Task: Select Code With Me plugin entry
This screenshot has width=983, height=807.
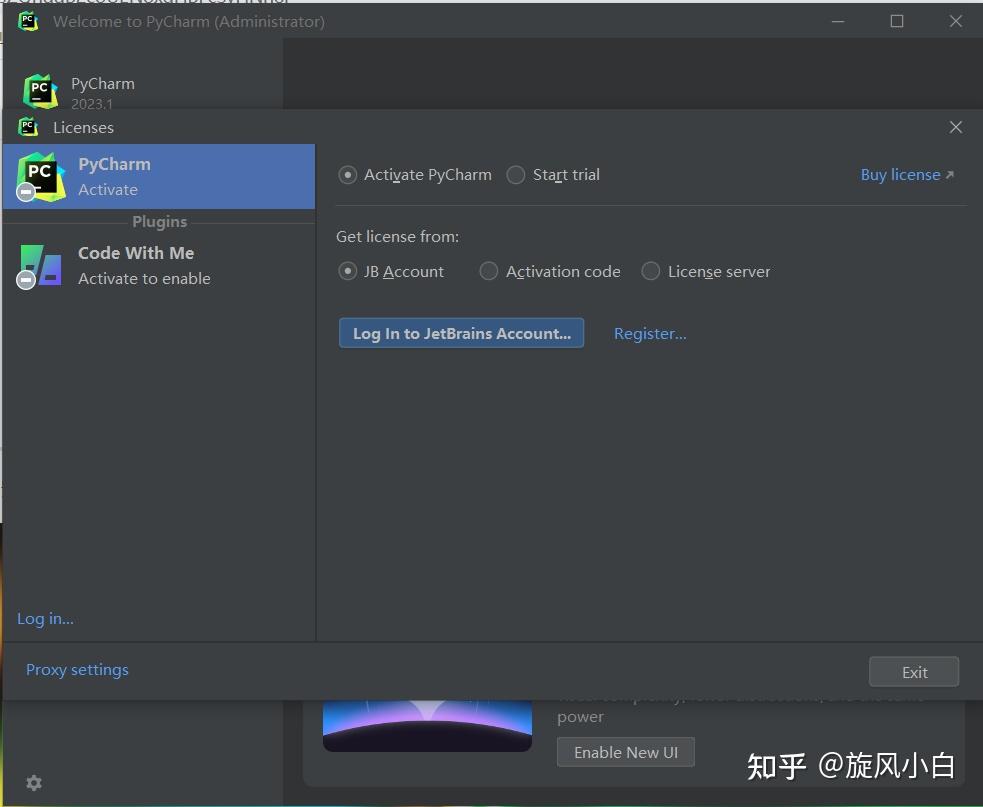Action: click(x=159, y=265)
